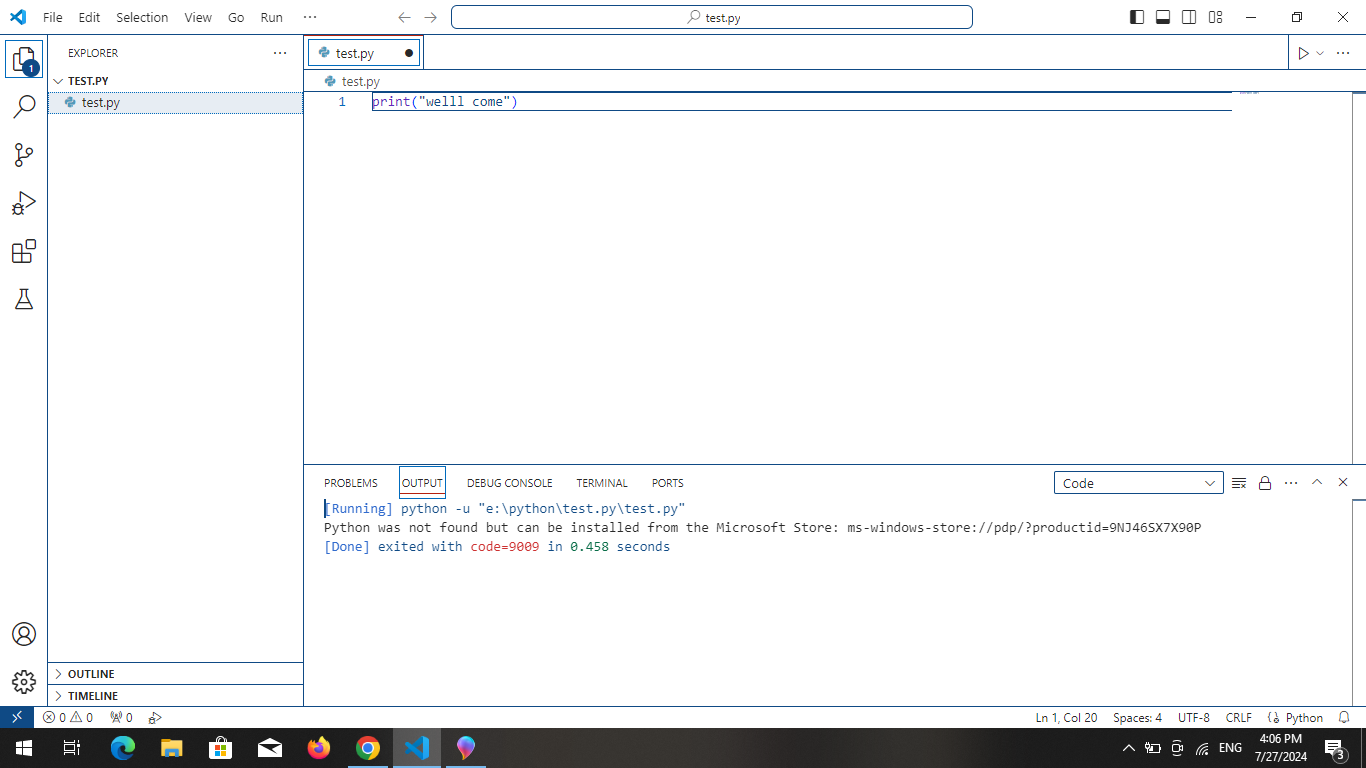1366x768 pixels.
Task: Open notifications bell in status bar
Action: [1344, 717]
